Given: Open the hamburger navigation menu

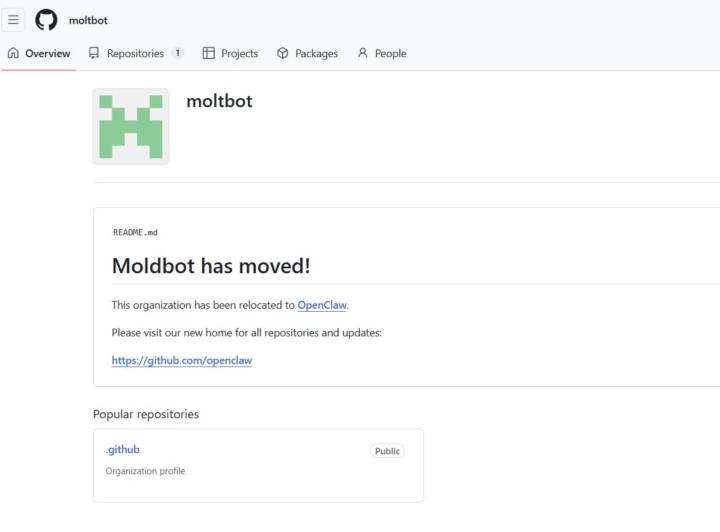Looking at the screenshot, I should (13, 20).
